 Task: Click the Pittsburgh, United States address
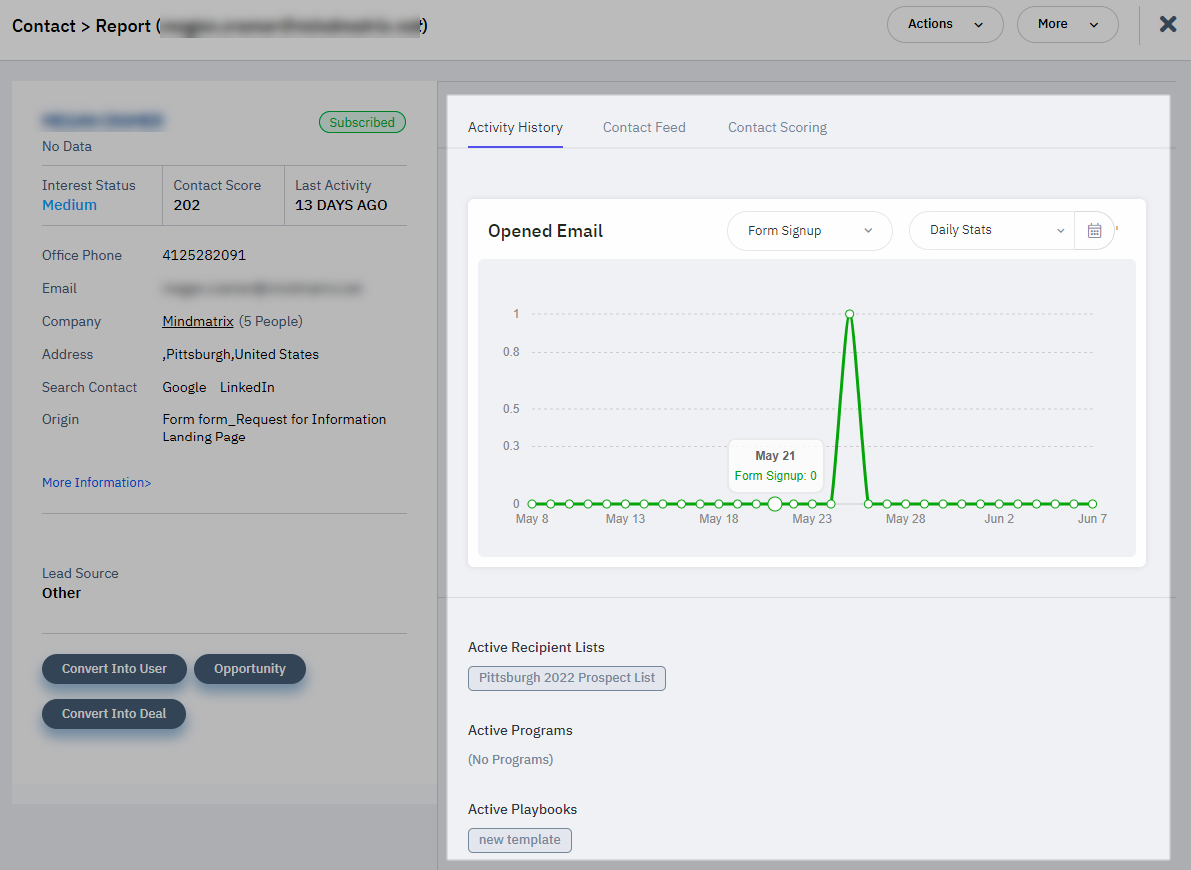tap(241, 354)
